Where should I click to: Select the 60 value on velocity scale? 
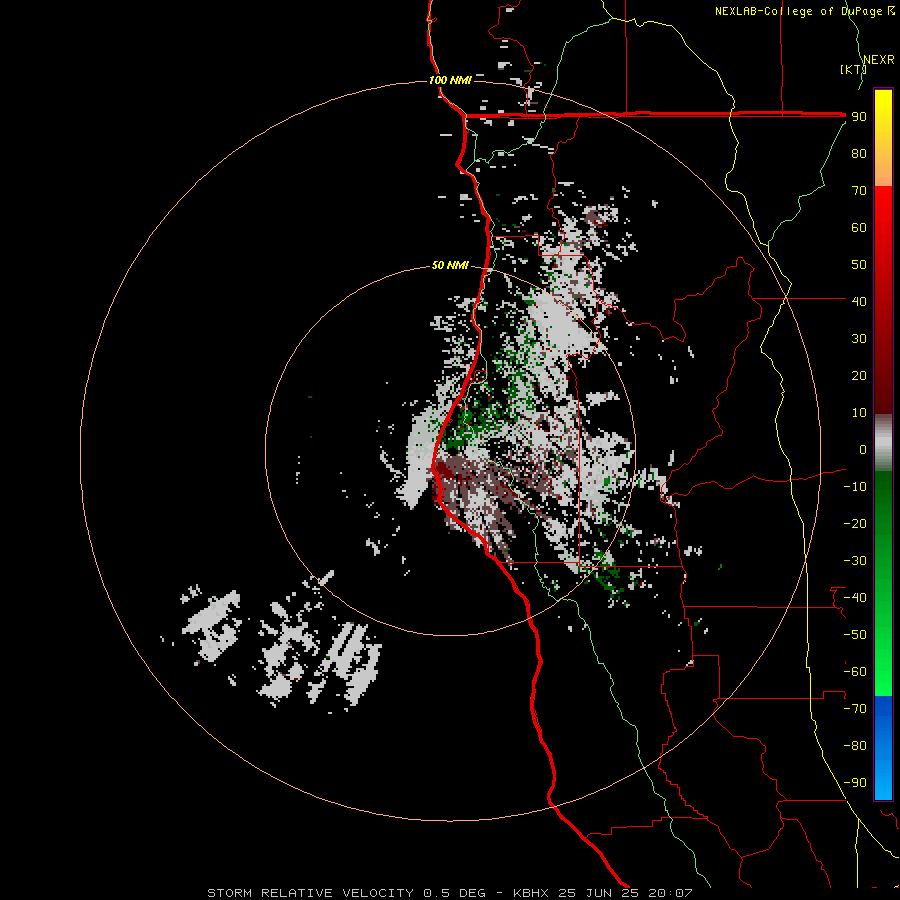click(x=859, y=228)
